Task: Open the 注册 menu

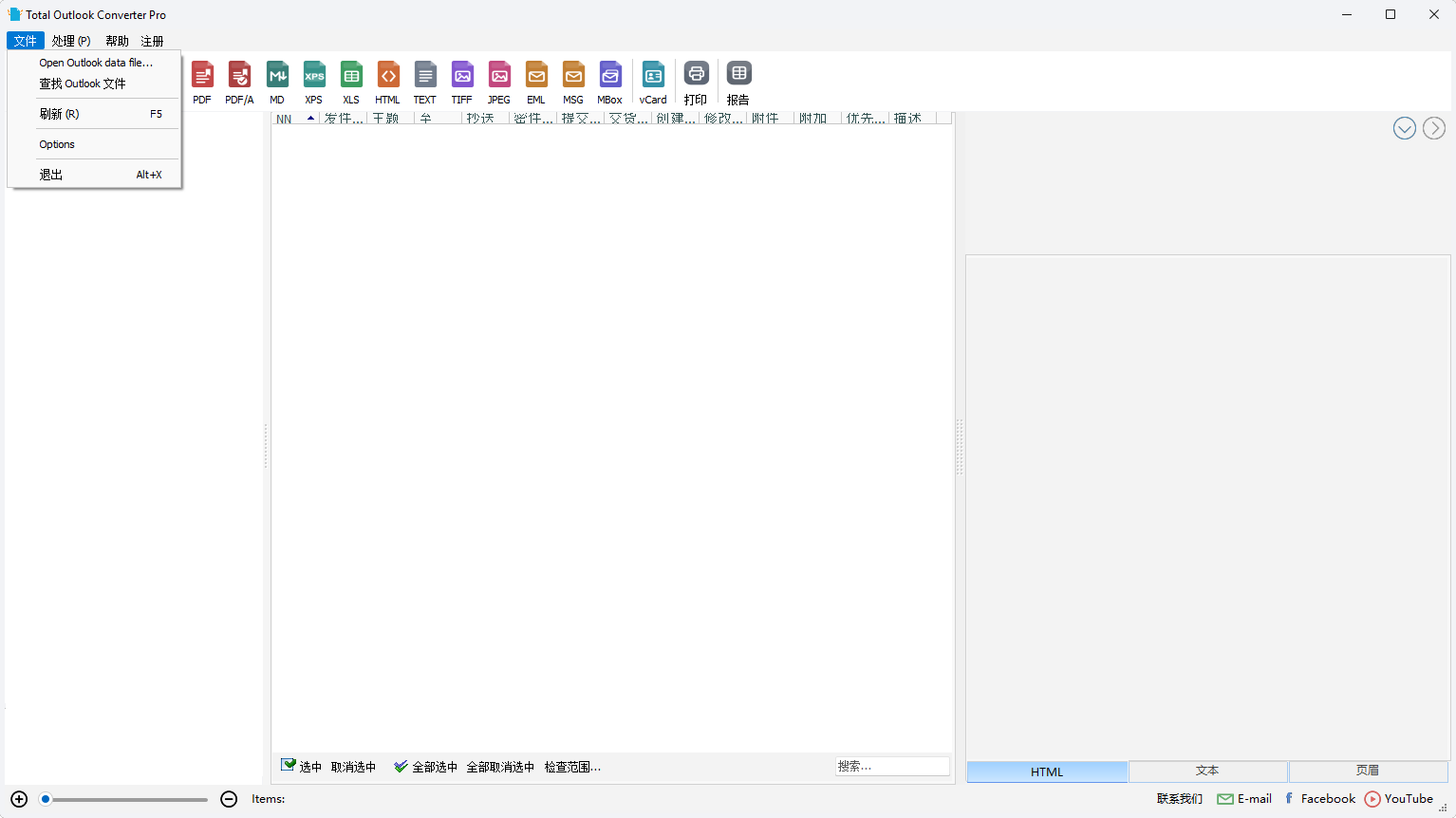Action: tap(153, 41)
